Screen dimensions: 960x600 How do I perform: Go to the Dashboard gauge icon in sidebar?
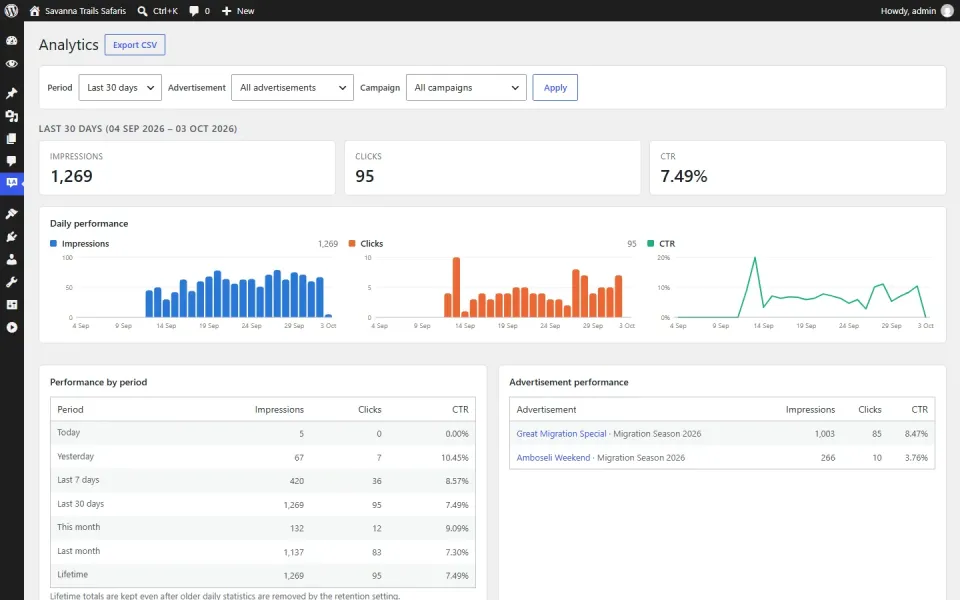(12, 41)
